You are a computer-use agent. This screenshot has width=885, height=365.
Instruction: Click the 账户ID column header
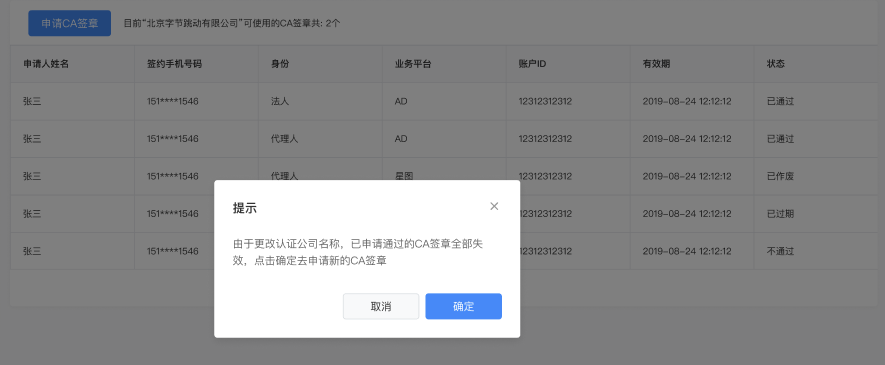coord(532,64)
